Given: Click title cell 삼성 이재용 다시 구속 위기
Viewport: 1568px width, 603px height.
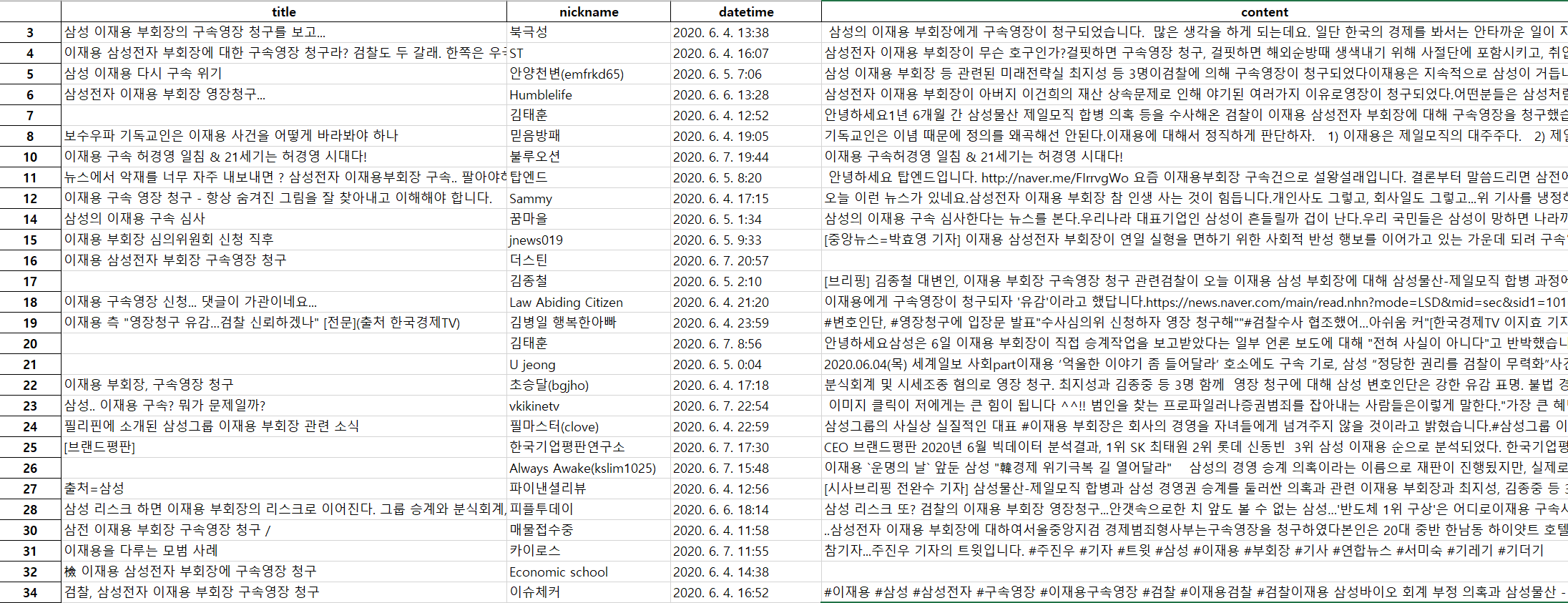Looking at the screenshot, I should (284, 74).
